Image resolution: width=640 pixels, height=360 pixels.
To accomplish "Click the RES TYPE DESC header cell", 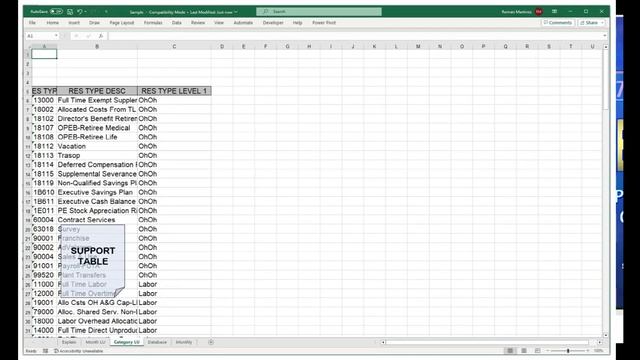I will [97, 91].
